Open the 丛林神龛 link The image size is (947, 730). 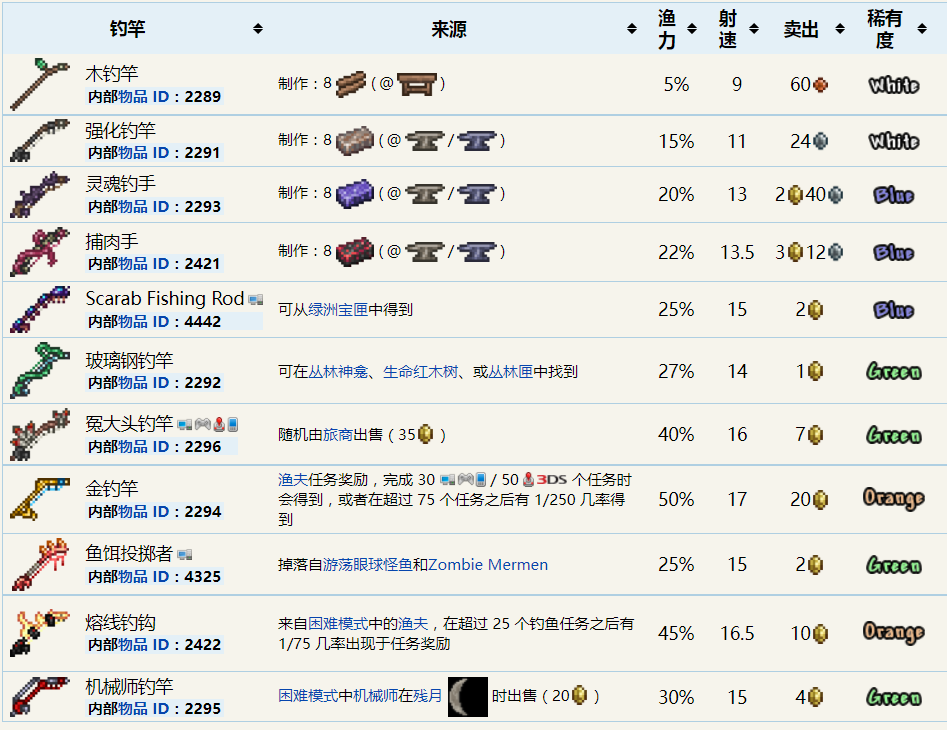(339, 372)
